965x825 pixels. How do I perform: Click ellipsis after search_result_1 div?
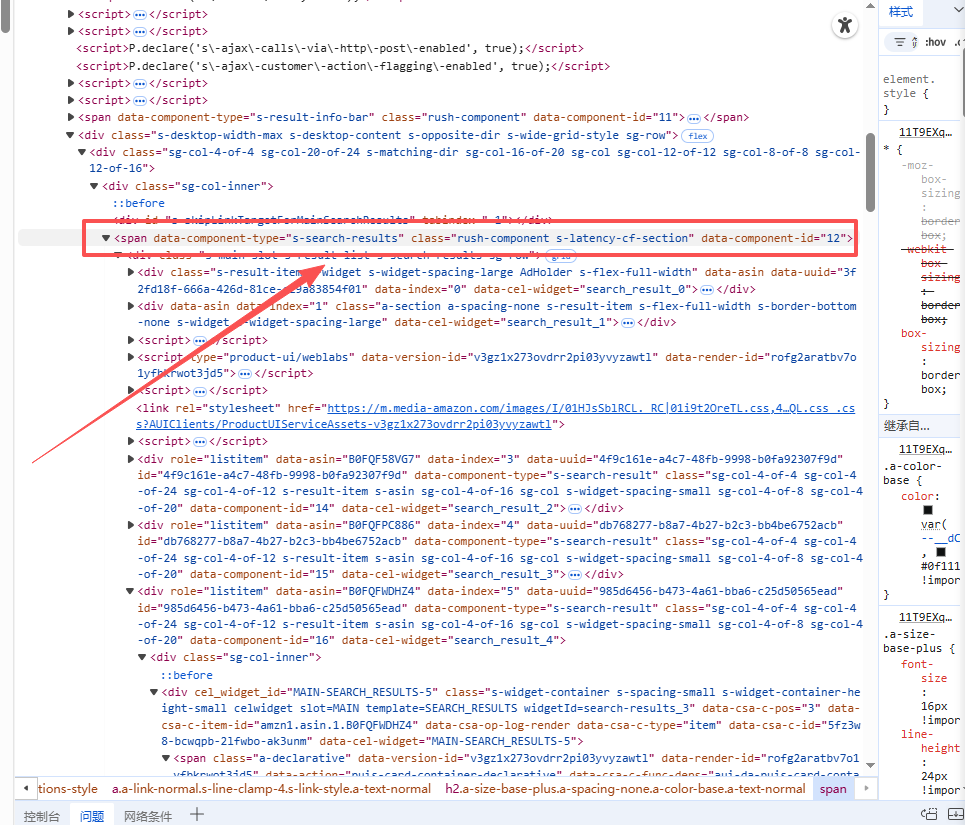[x=628, y=323]
